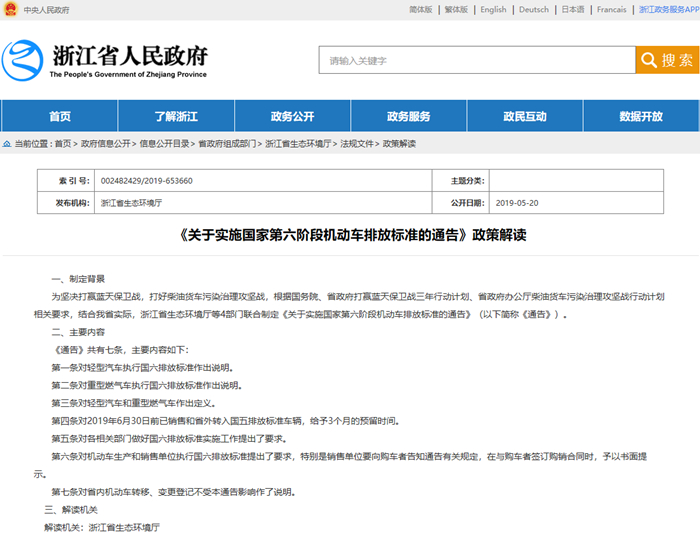Switch language to English
The width and height of the screenshot is (700, 533).
pos(493,10)
